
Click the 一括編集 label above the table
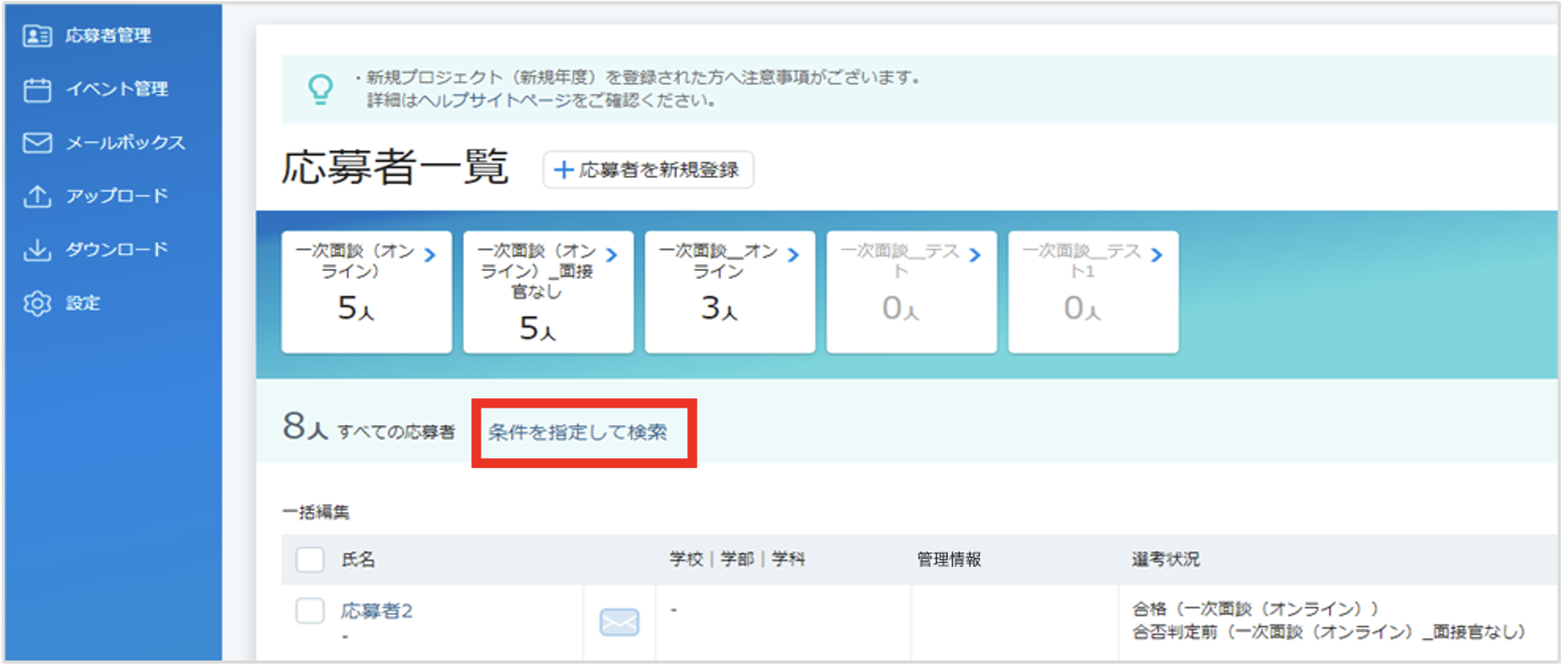(316, 512)
